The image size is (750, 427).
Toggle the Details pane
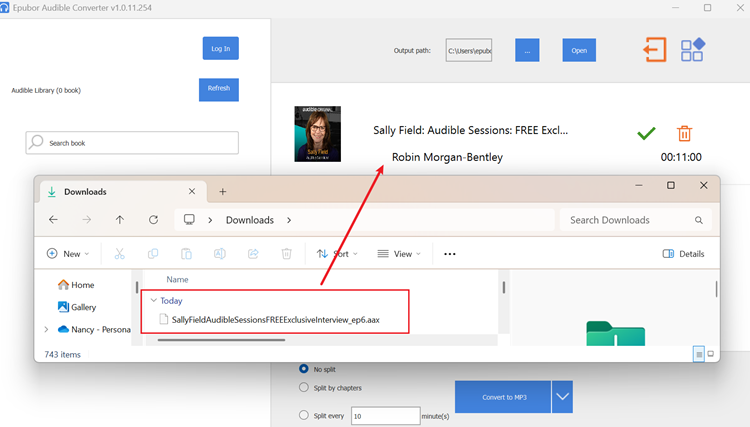click(x=684, y=254)
